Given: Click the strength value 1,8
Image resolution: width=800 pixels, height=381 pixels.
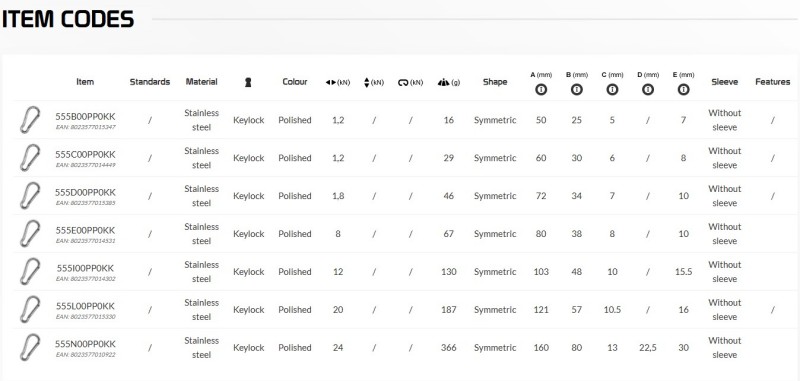Looking at the screenshot, I should (338, 196).
